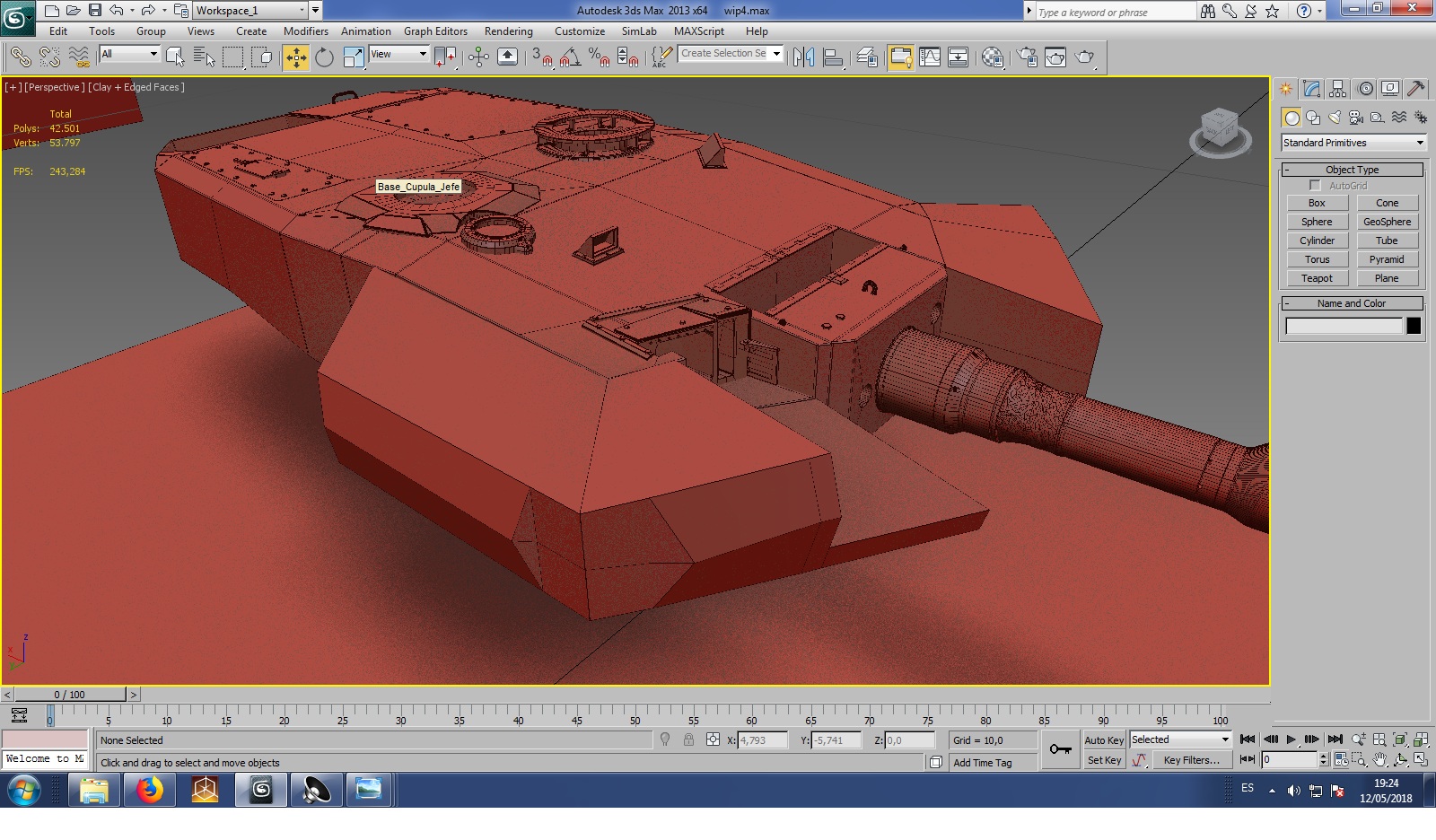The width and height of the screenshot is (1436, 840).
Task: Open the Layer Manager
Action: 867,57
